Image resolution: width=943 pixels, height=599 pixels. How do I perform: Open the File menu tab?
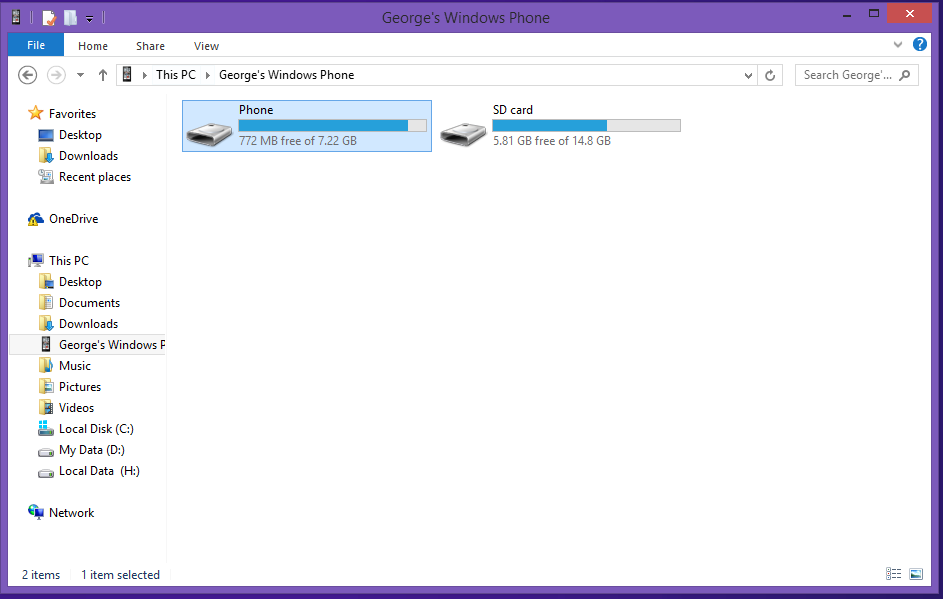tap(35, 45)
